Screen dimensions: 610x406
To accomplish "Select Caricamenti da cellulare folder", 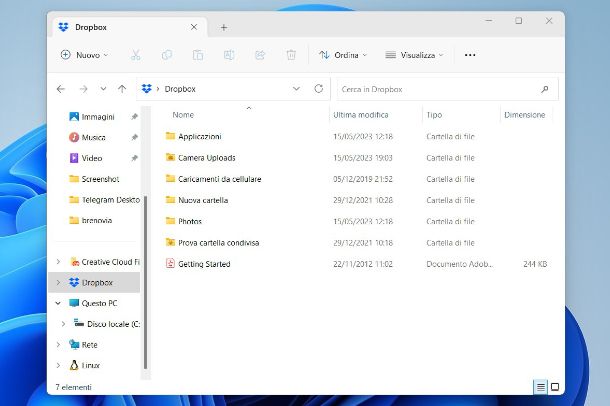I will tap(219, 179).
